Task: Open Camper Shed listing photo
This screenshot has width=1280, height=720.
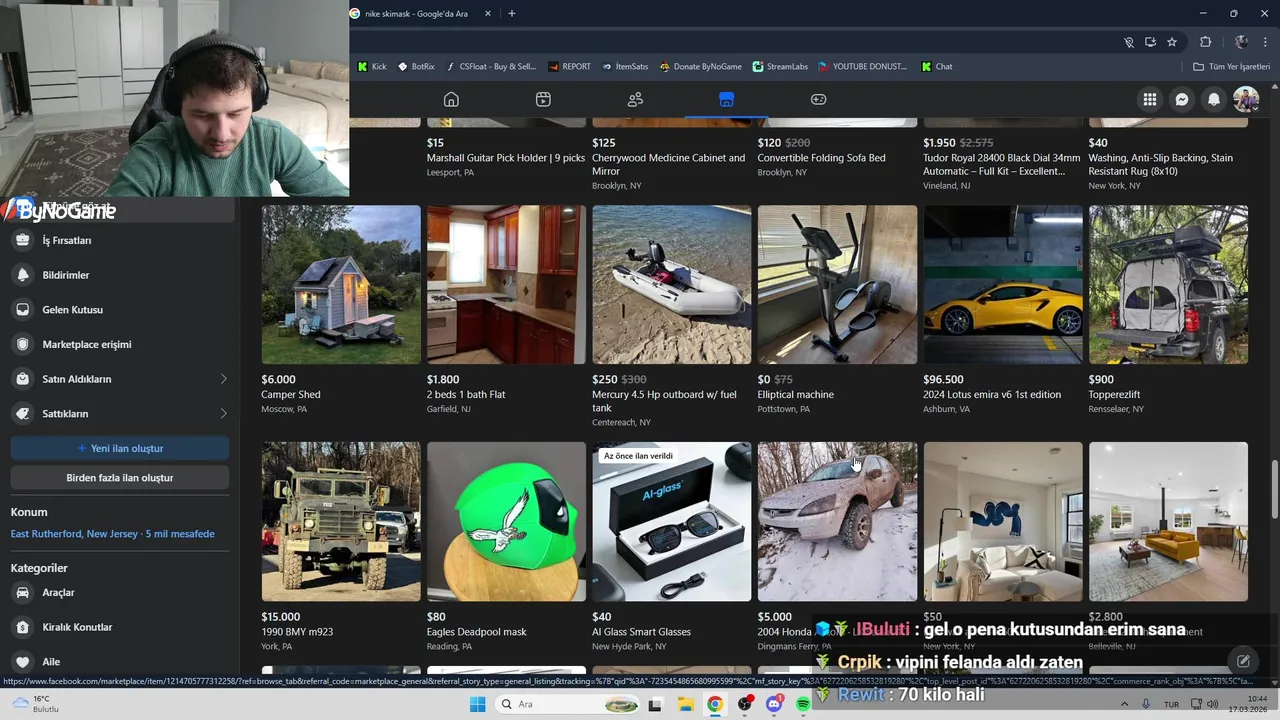Action: pos(341,285)
